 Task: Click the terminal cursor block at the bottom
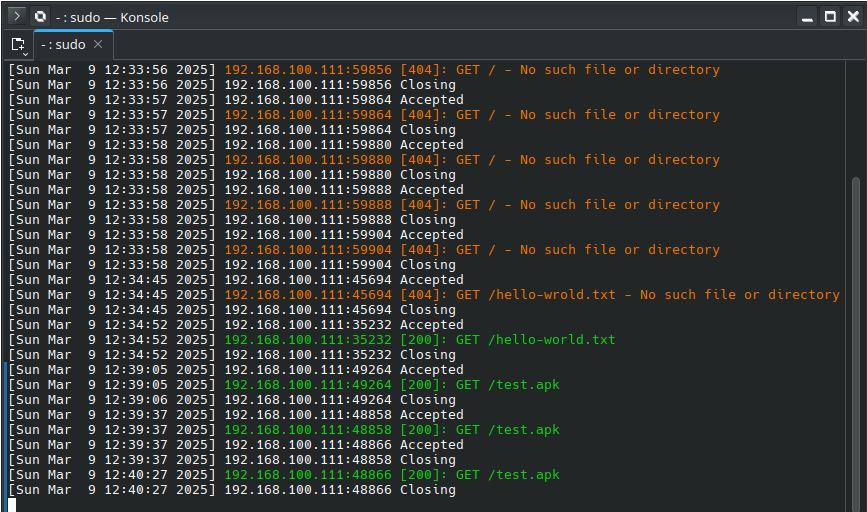[12, 505]
